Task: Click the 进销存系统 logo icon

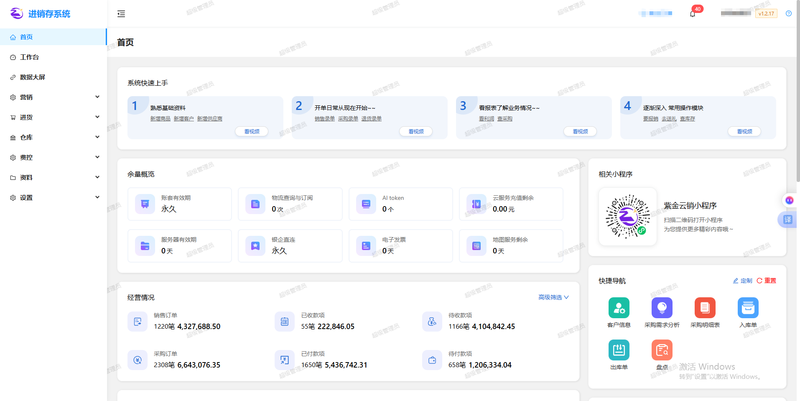Action: point(17,13)
